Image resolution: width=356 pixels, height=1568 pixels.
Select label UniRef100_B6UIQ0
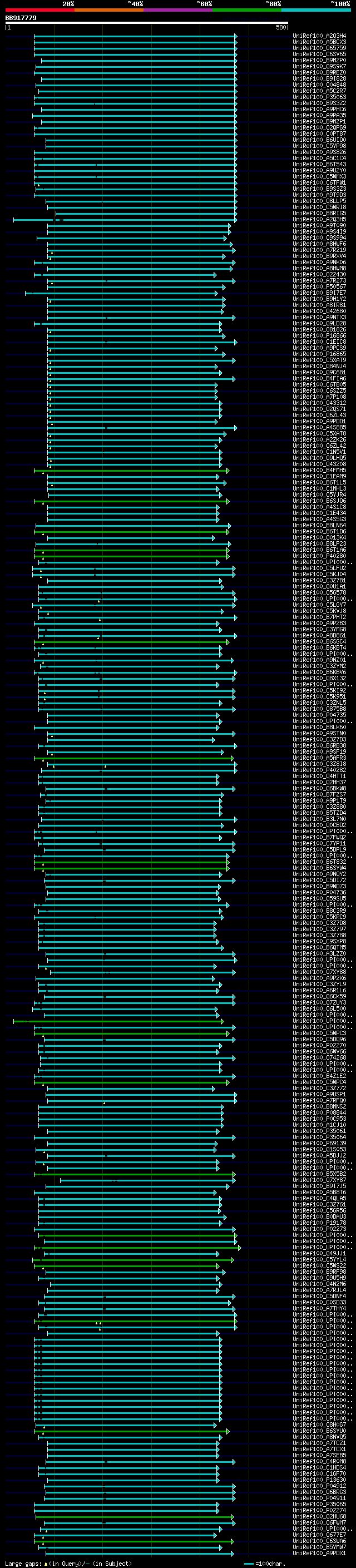[x=319, y=140]
